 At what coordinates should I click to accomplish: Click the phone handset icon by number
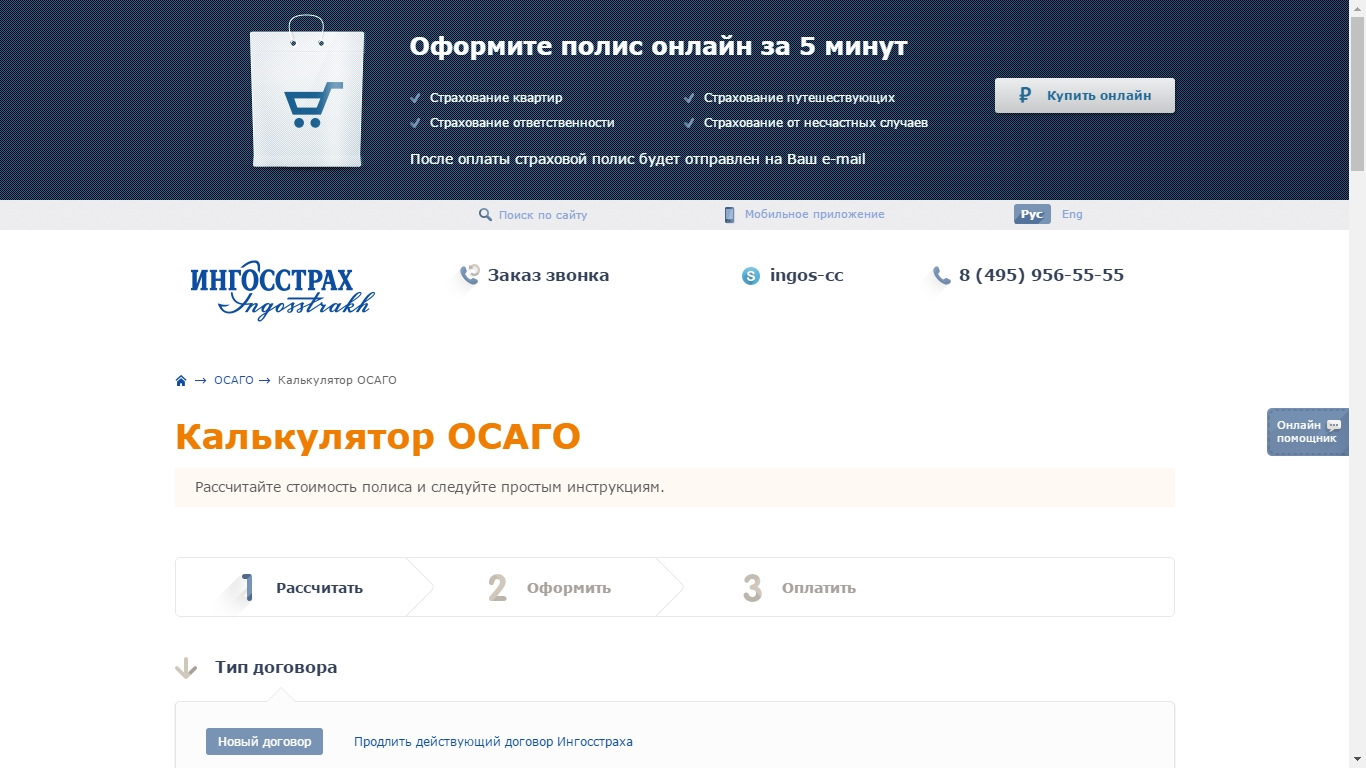[x=941, y=276]
